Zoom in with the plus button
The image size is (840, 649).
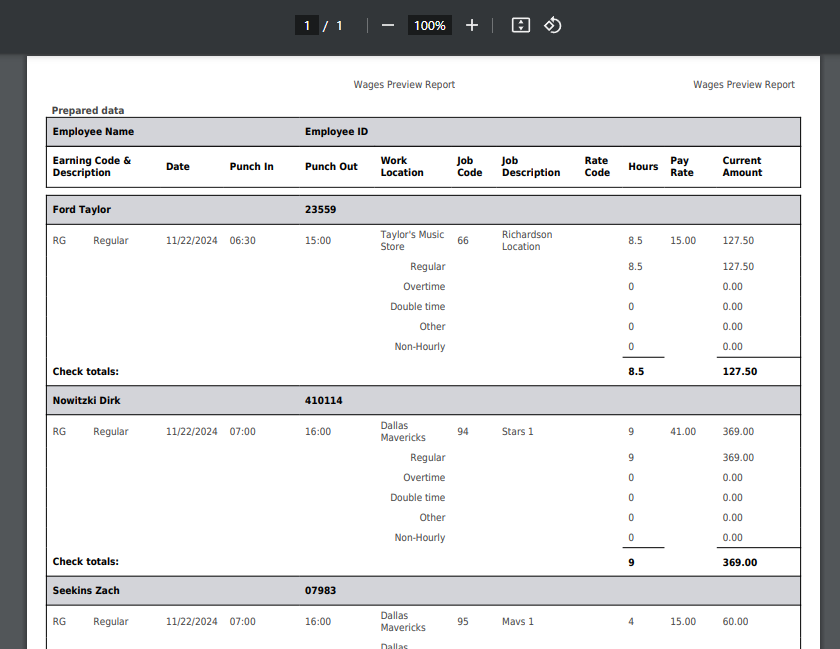(471, 25)
